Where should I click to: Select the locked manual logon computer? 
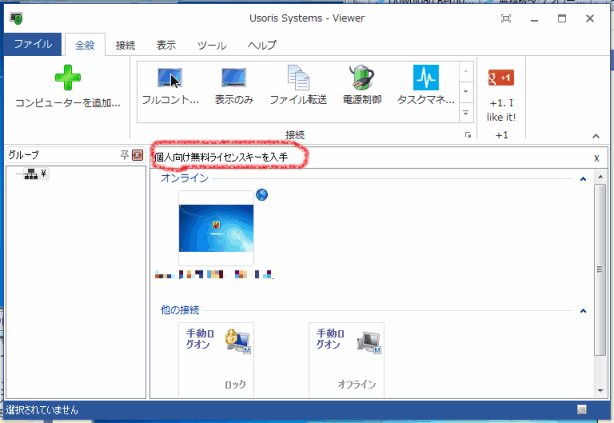click(216, 360)
